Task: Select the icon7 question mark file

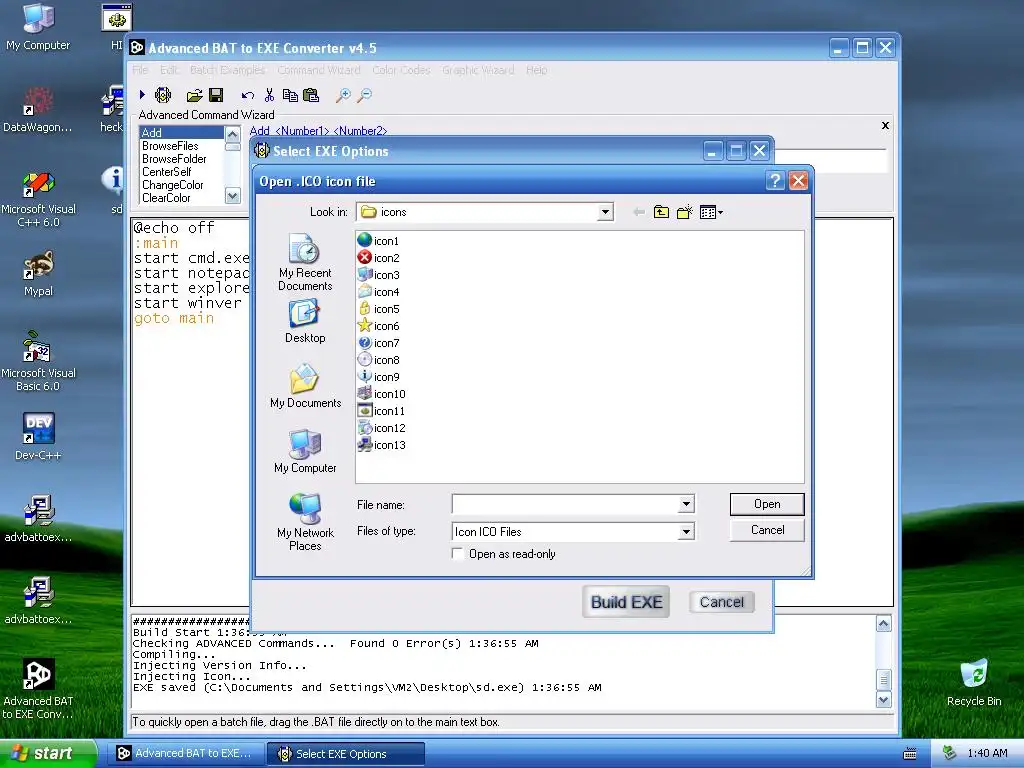Action: coord(379,343)
